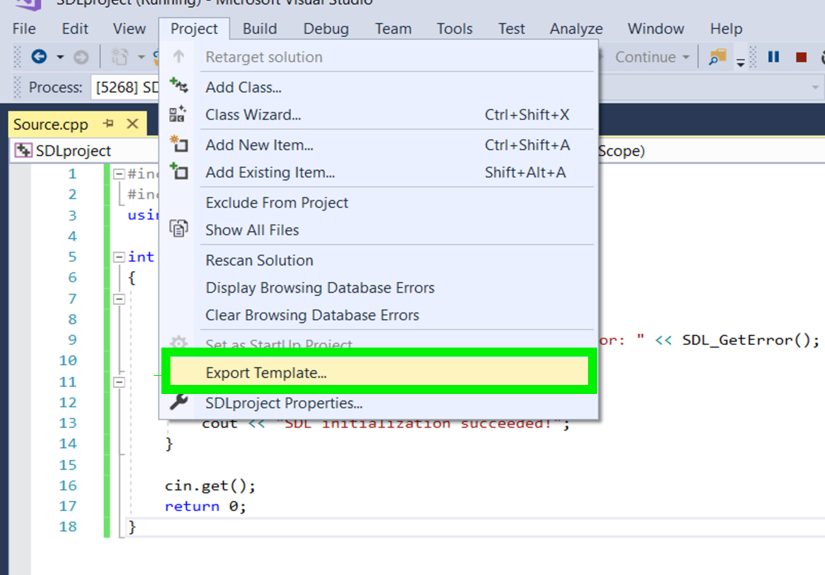Click the Pause (Break All) debug icon
This screenshot has width=825, height=575.
[x=773, y=56]
